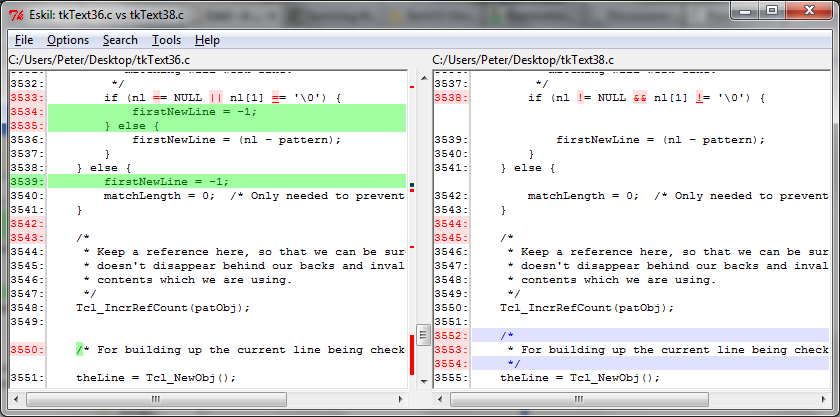Click left pane horizontal scroll left arrow
The image size is (840, 417).
pos(17,399)
